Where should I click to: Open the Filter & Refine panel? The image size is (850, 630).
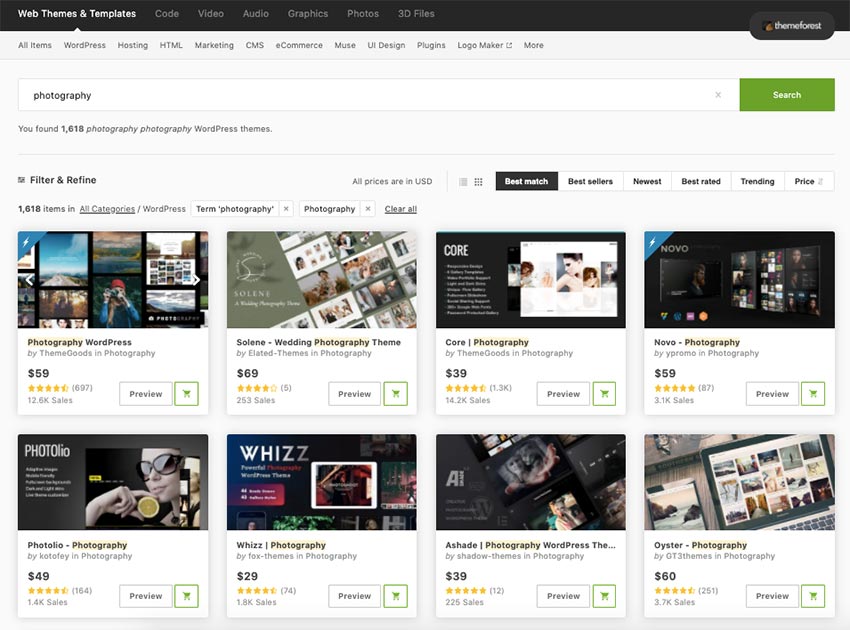tap(57, 180)
